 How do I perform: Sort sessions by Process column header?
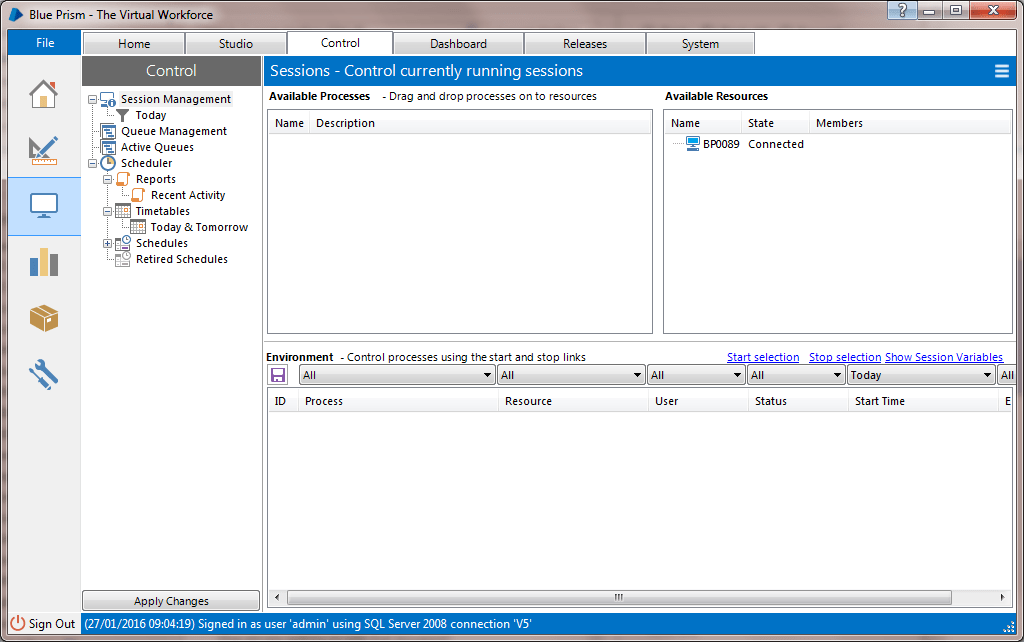click(398, 401)
